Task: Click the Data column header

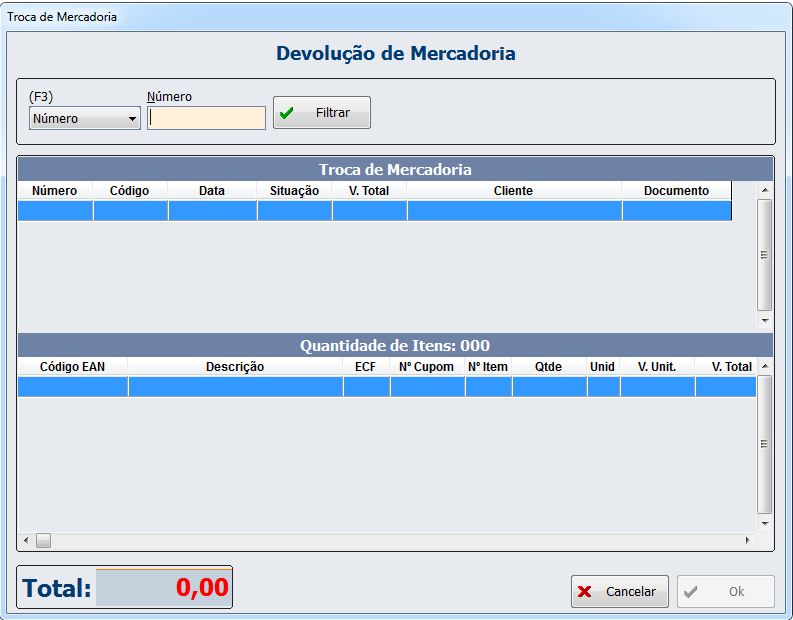Action: click(x=212, y=191)
